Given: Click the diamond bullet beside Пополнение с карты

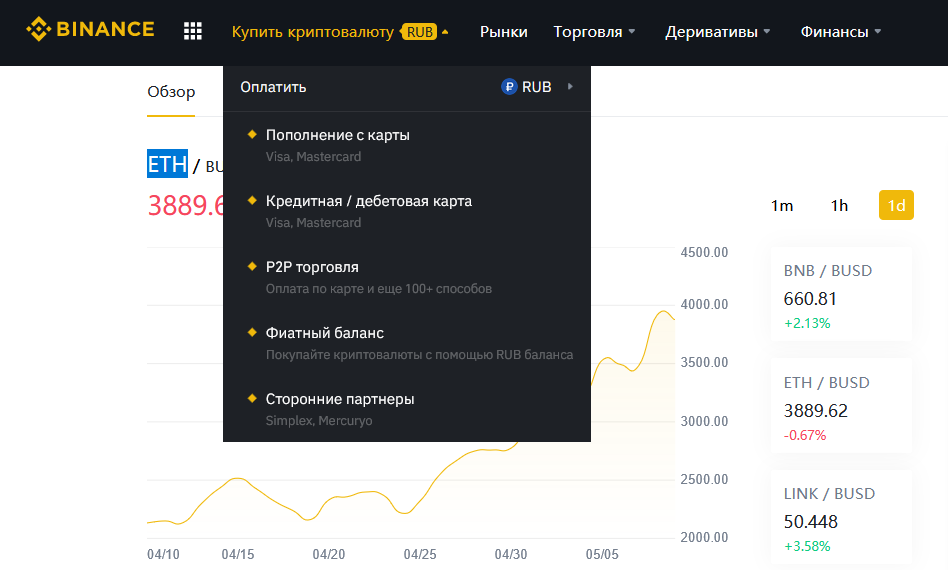Looking at the screenshot, I should [x=252, y=134].
